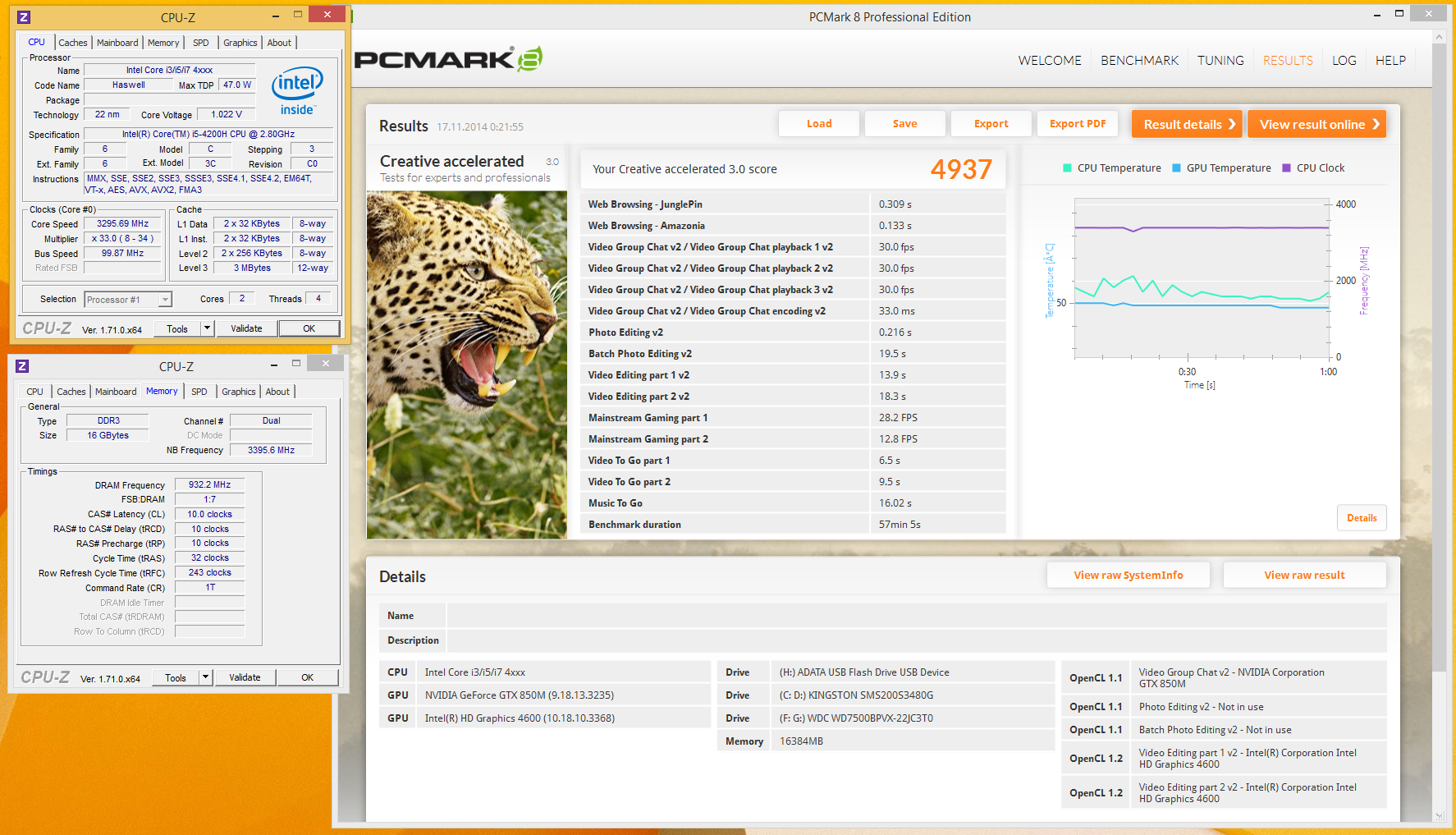Open About tab in CPU-Z memory window
The width and height of the screenshot is (1456, 835).
coord(277,392)
